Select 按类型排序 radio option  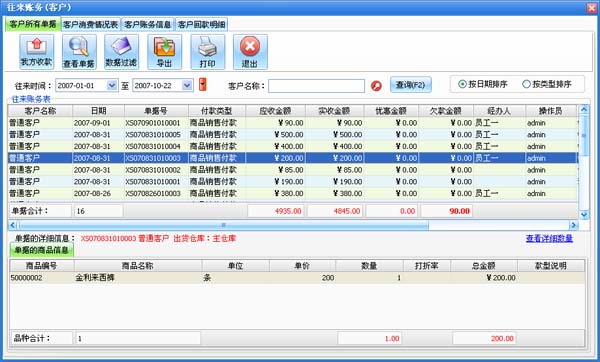[x=547, y=84]
